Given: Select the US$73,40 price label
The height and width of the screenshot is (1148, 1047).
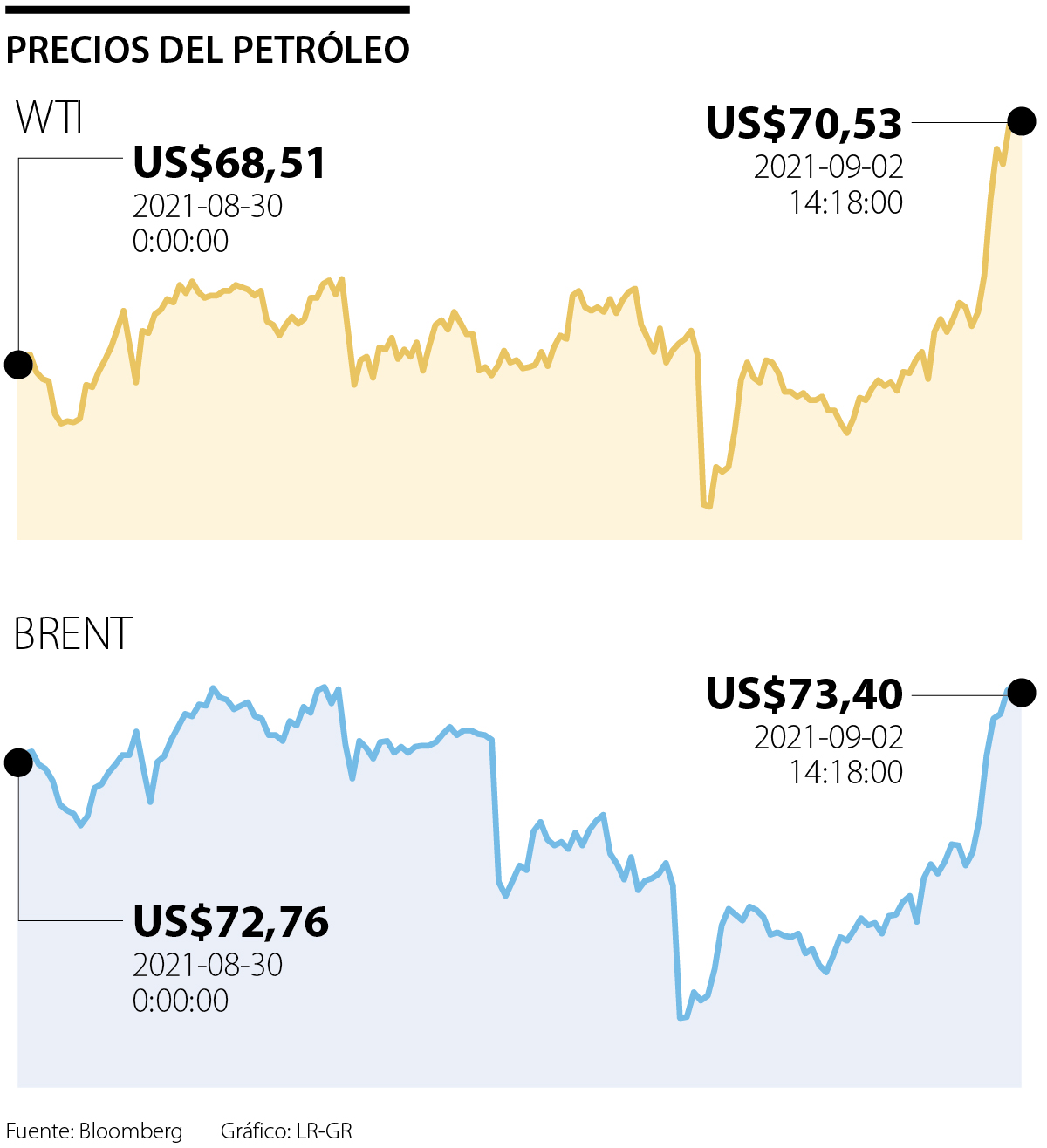Looking at the screenshot, I should tap(804, 694).
